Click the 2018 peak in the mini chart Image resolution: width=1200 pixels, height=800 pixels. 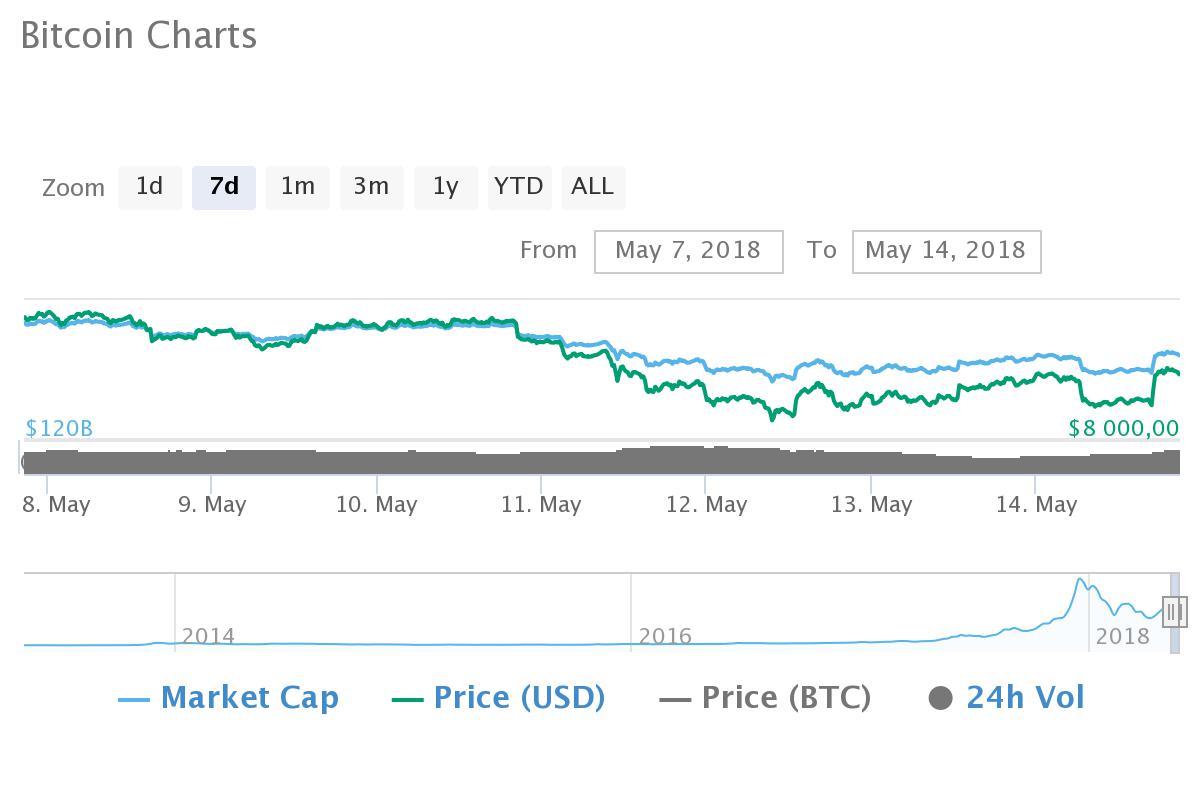point(1081,580)
